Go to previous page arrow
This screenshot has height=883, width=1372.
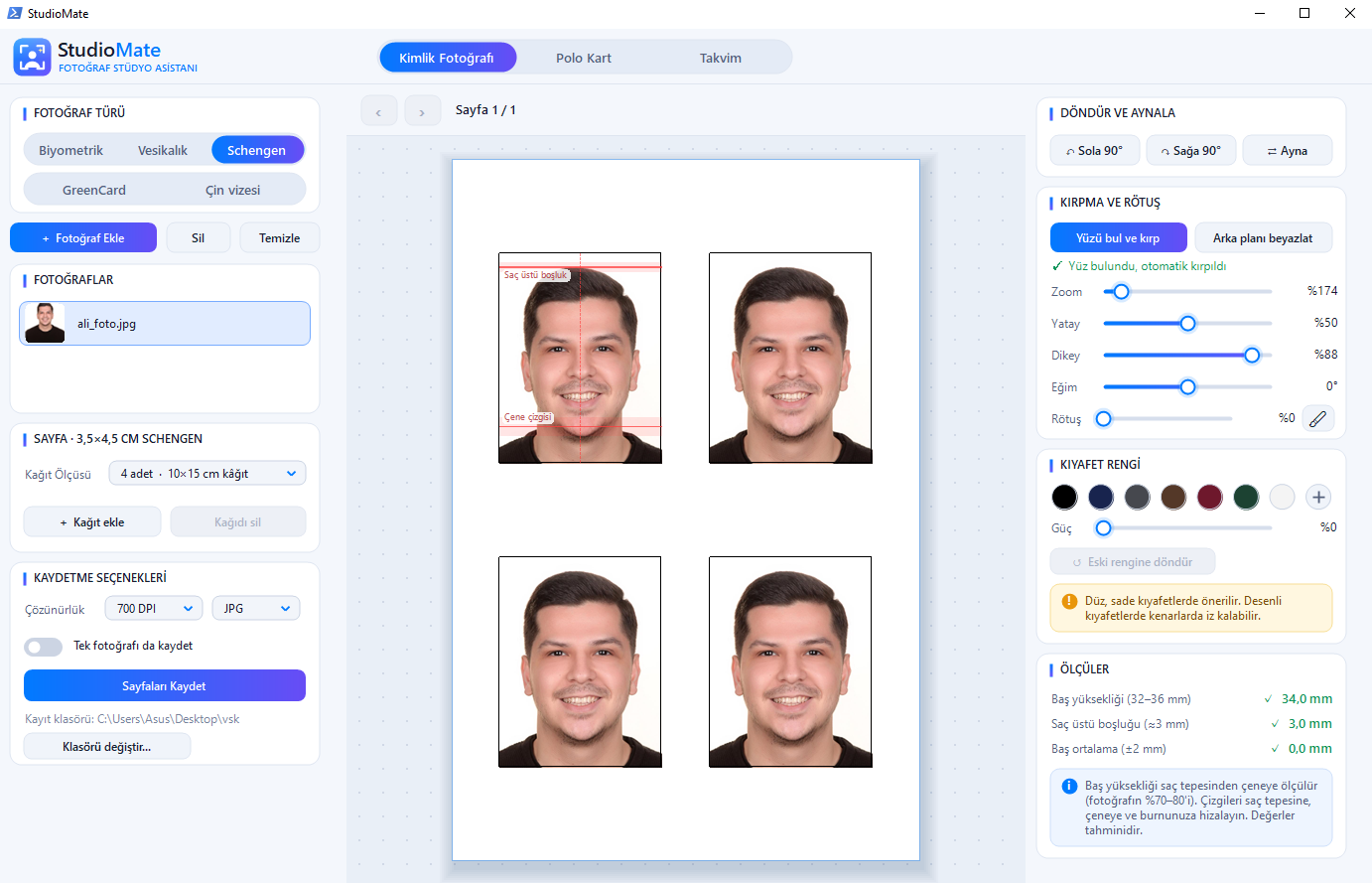coord(379,111)
